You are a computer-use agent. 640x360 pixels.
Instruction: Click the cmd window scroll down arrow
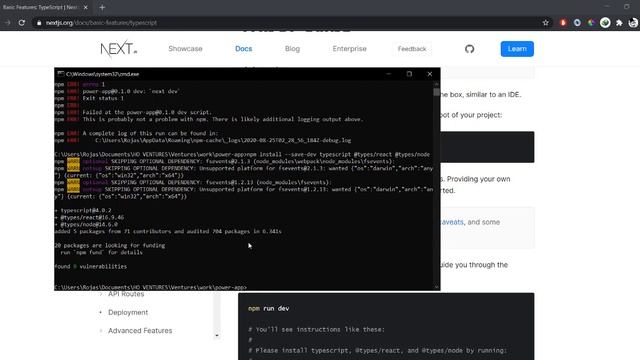click(436, 287)
